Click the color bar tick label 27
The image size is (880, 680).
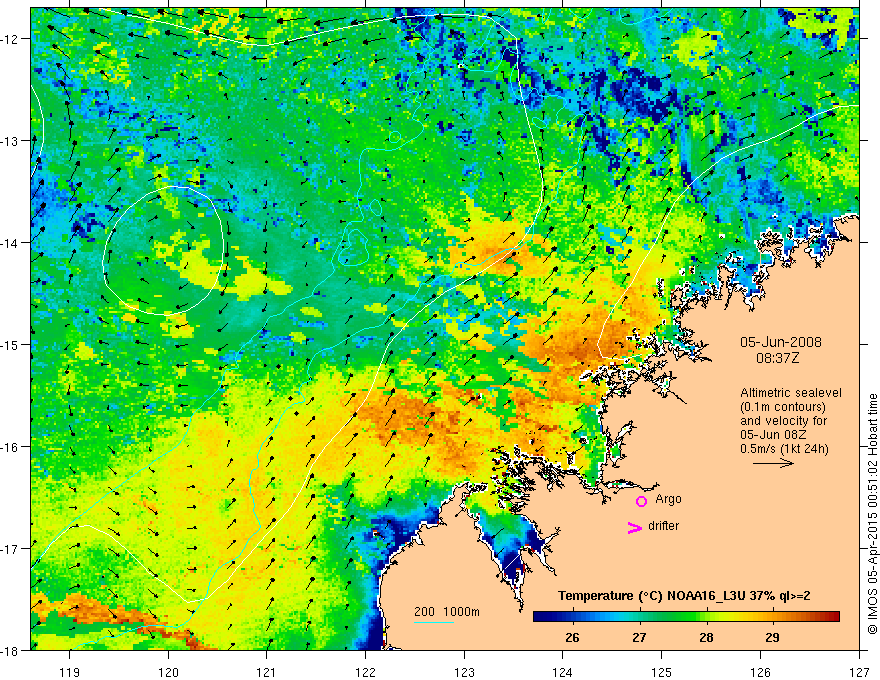[639, 637]
